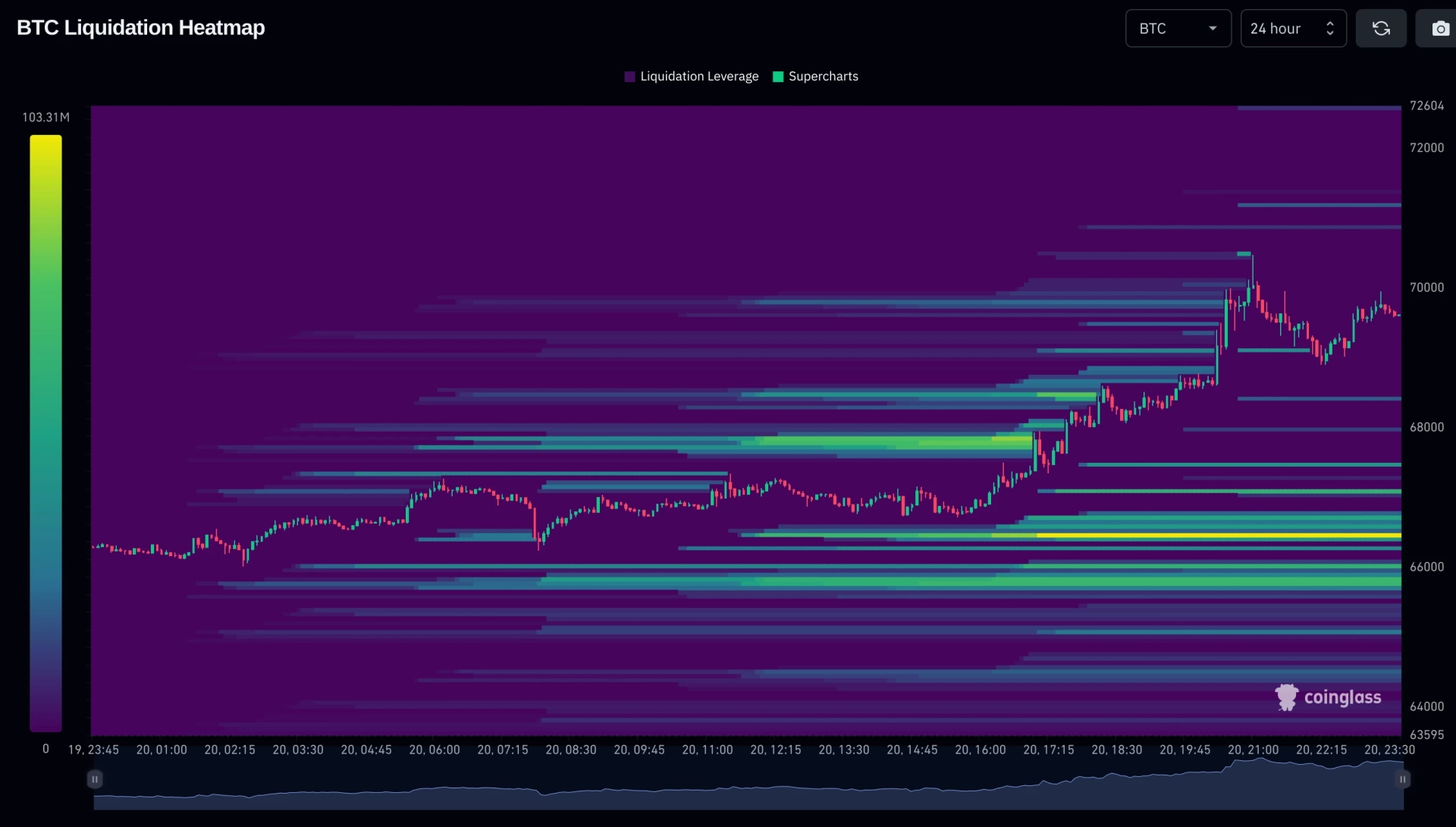Click the 20, 17:15 time label
1456x827 pixels.
[1049, 750]
